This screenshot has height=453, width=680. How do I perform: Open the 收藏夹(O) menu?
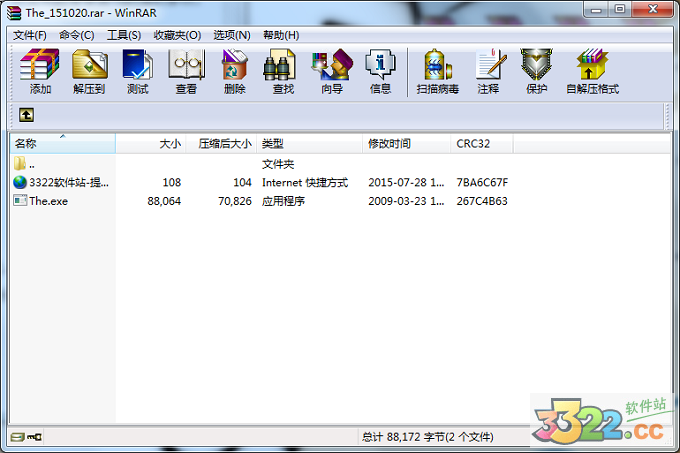(177, 35)
